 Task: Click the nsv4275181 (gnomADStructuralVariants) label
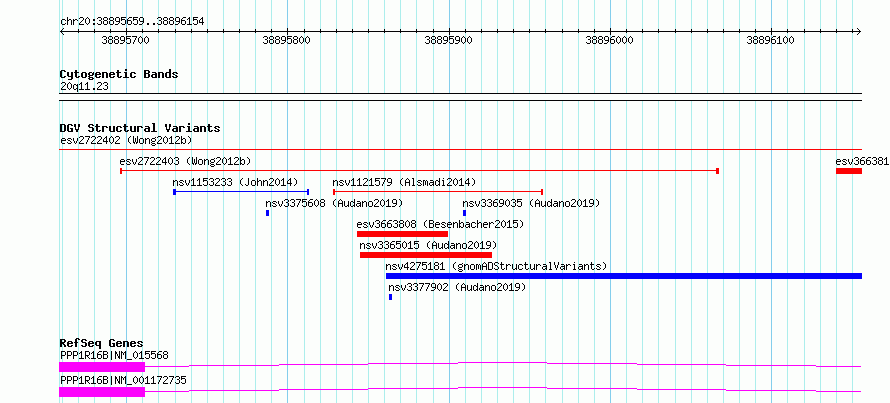pos(496,266)
